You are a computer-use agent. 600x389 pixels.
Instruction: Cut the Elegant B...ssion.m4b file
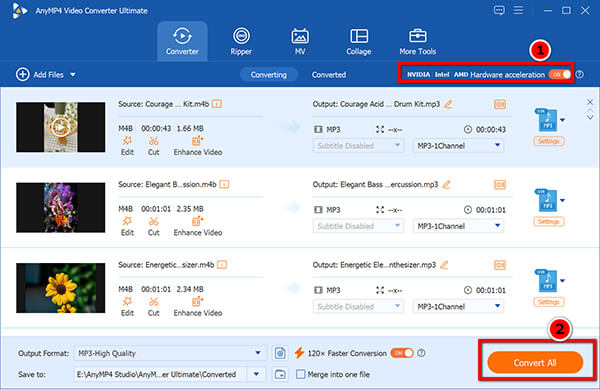pos(153,226)
